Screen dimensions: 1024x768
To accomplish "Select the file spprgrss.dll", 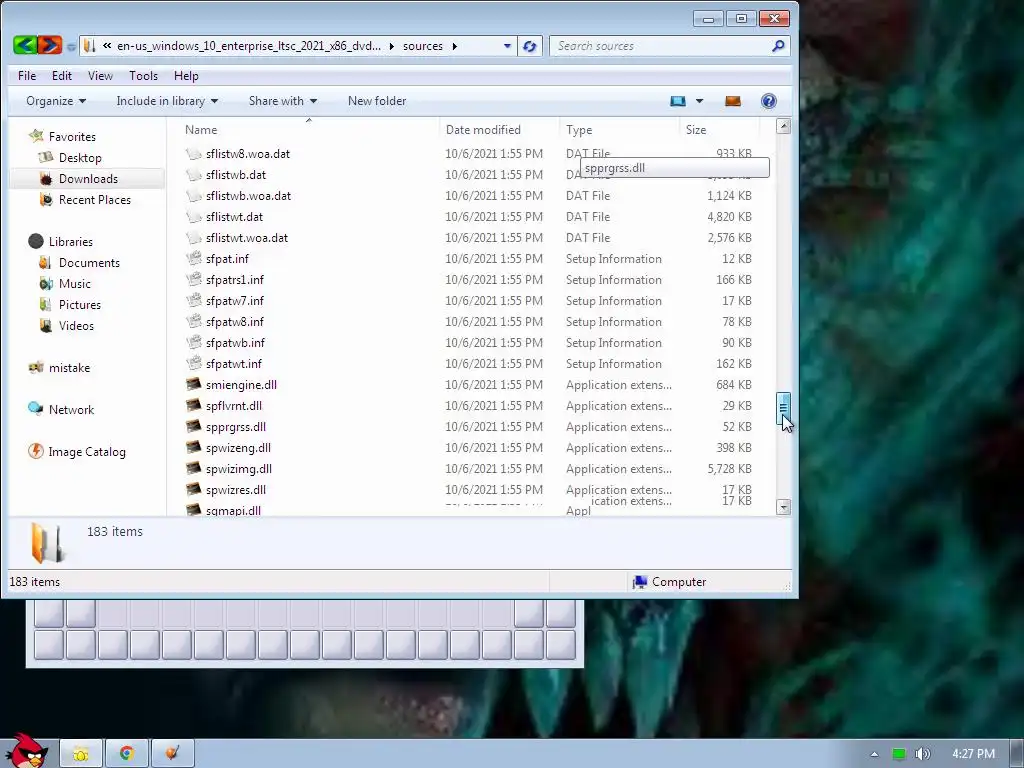I will (x=235, y=426).
